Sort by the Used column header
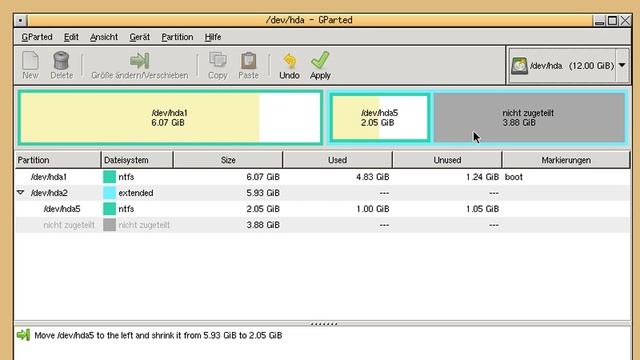This screenshot has height=360, width=640. point(338,160)
